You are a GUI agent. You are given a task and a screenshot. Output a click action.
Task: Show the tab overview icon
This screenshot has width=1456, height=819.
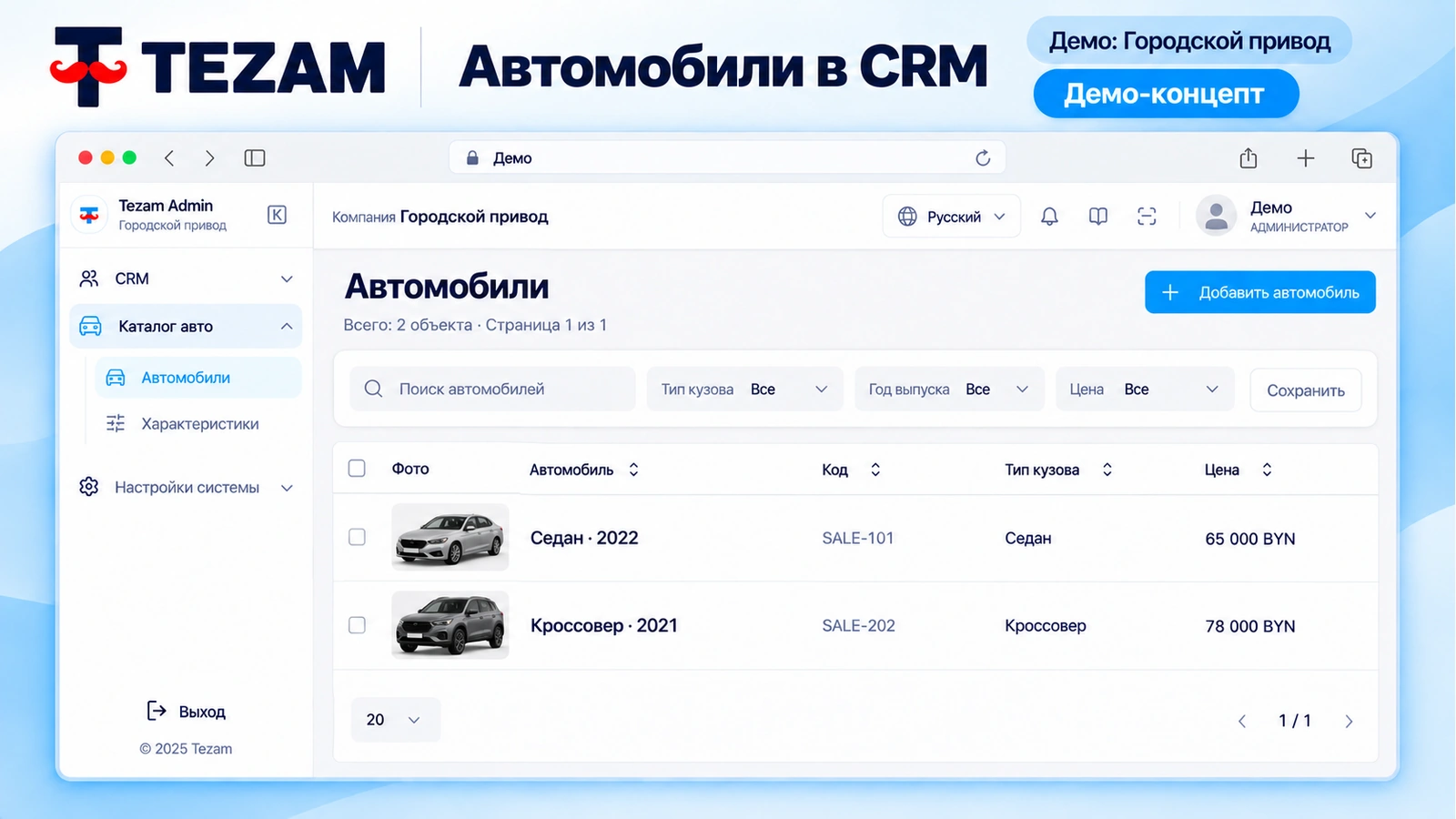[x=1362, y=158]
